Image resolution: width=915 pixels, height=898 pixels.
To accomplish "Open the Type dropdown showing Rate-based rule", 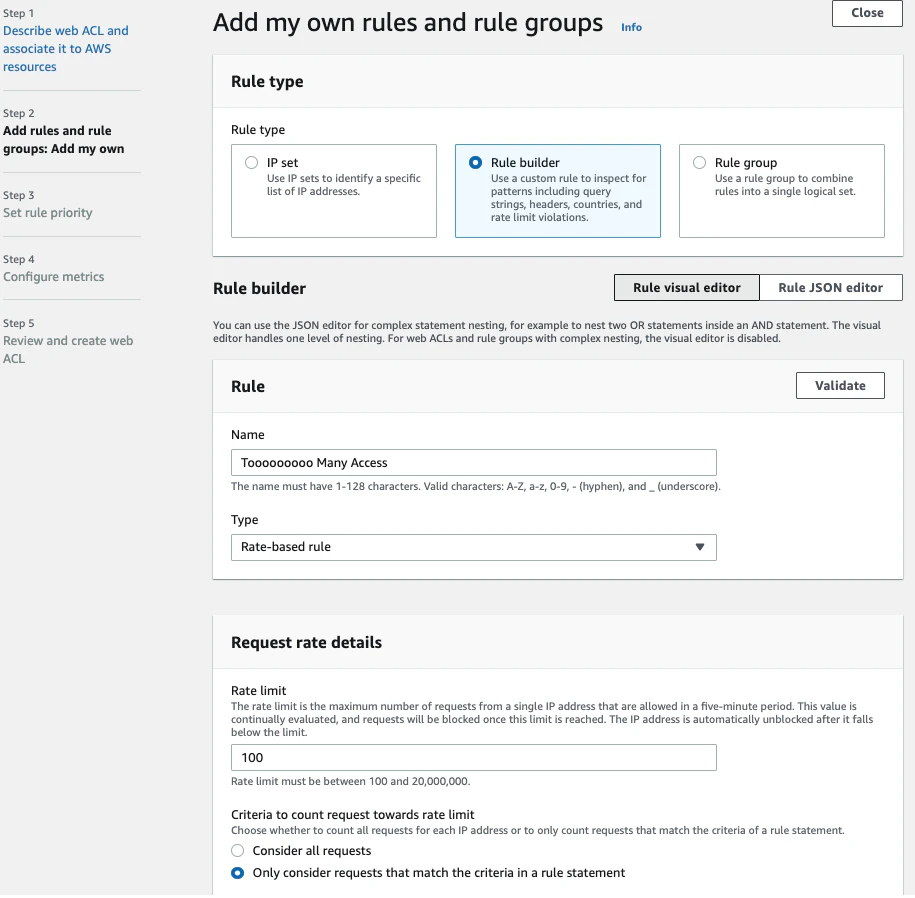I will pyautogui.click(x=473, y=547).
